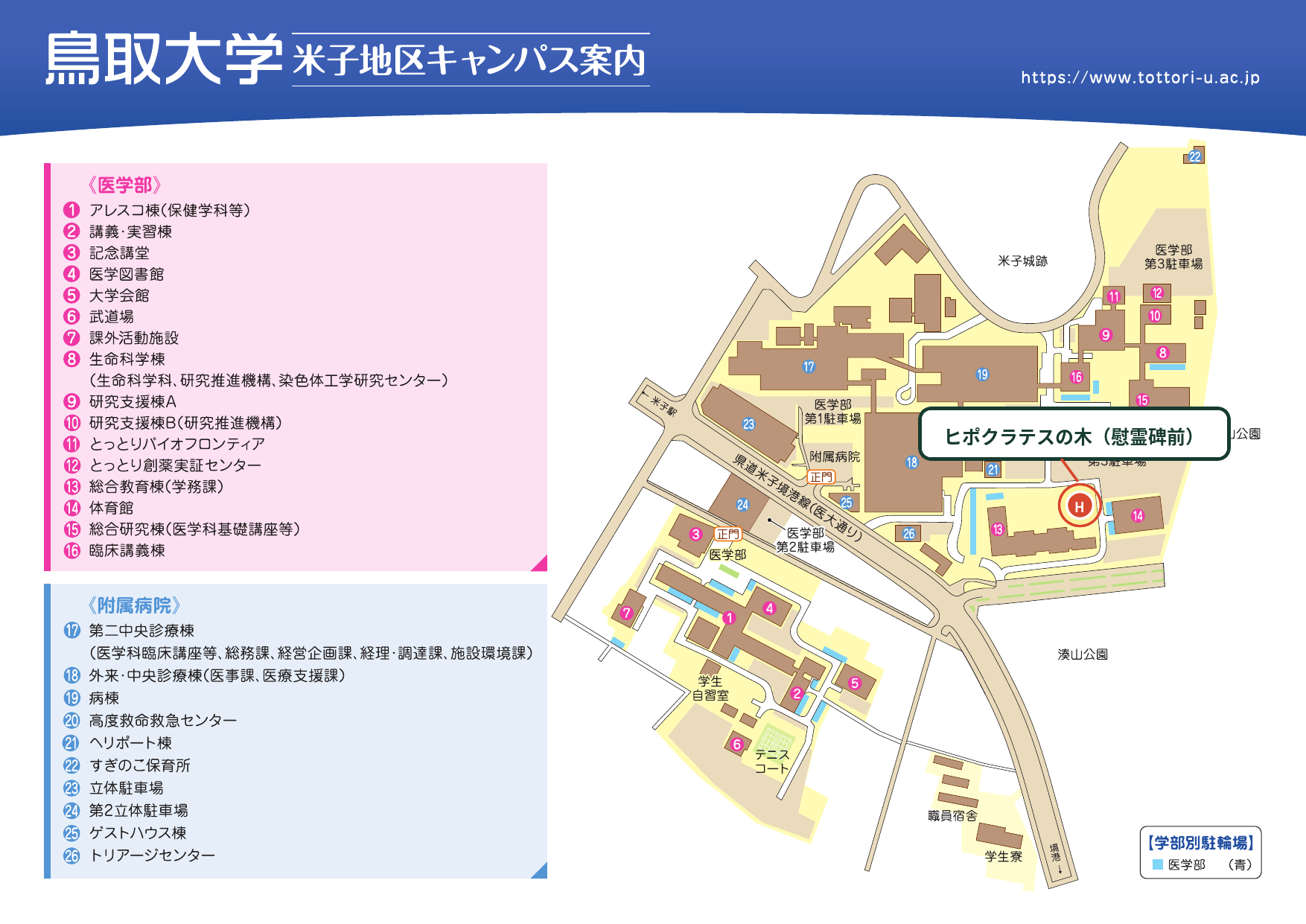Select legend row とっとり創薬実証センター

pyautogui.click(x=162, y=465)
